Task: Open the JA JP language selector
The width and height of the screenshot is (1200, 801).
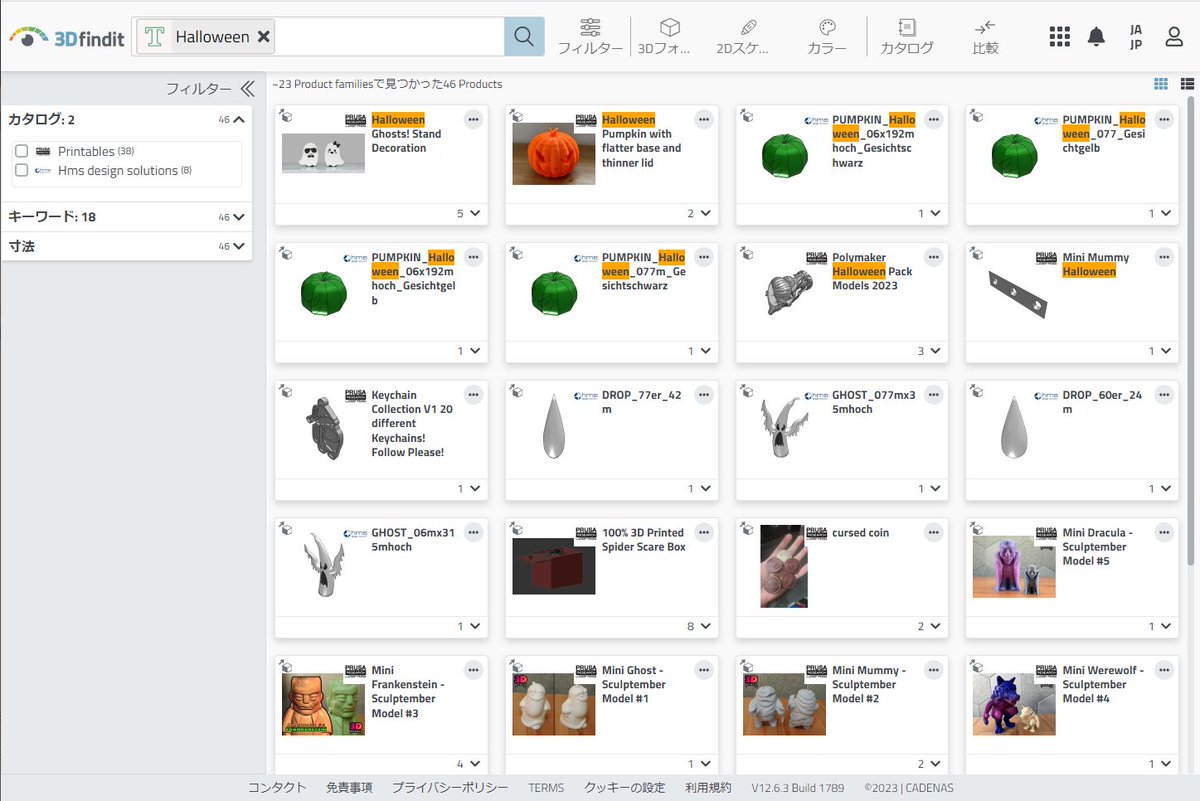Action: 1135,35
